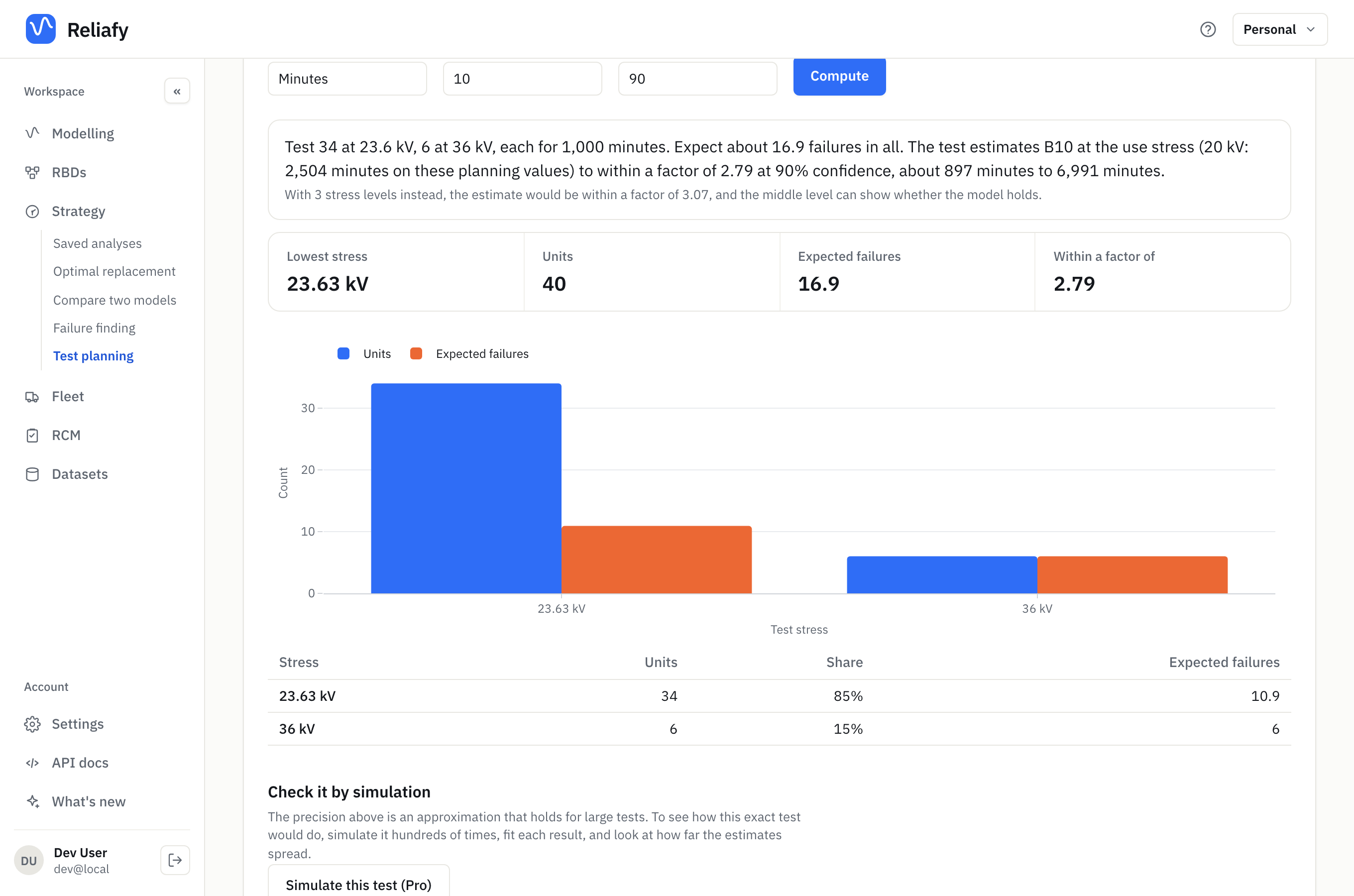Click the Reliafy logo icon
Screen dimensions: 1354x896
(x=40, y=28)
